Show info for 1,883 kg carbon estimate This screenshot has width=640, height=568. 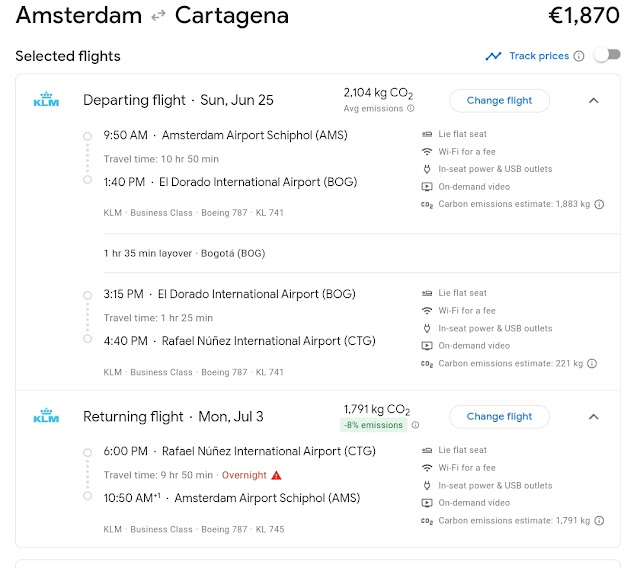point(600,205)
